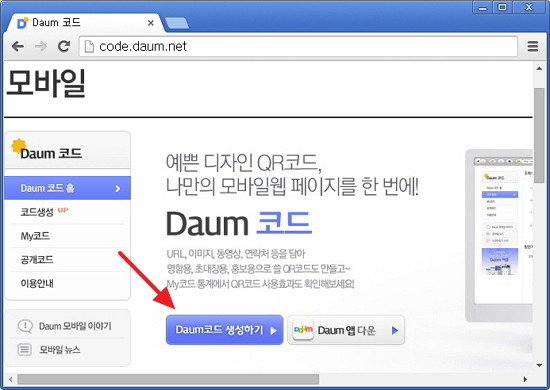Click the Daum app logo icon
550x390 pixels.
(x=303, y=330)
